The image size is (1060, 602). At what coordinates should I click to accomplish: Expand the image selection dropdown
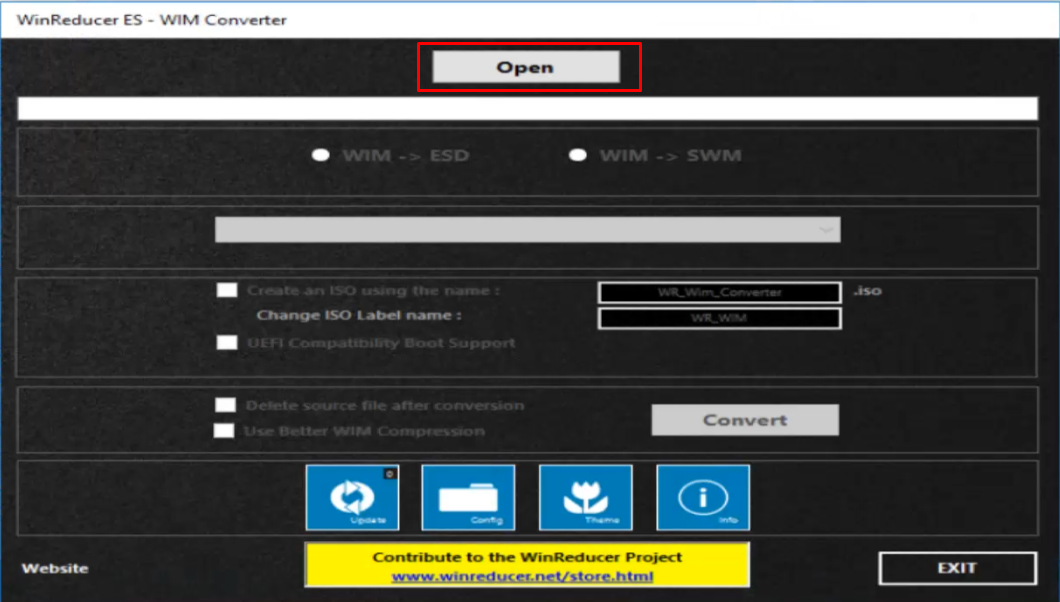pos(530,229)
